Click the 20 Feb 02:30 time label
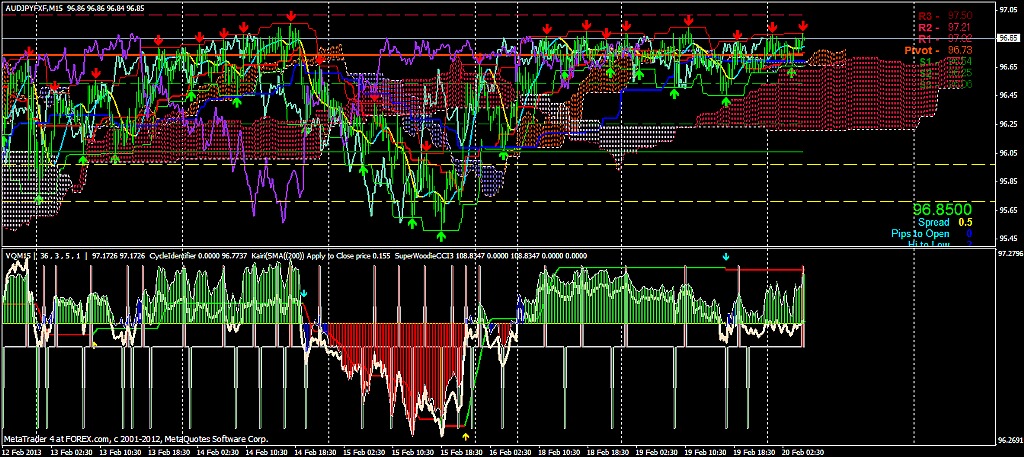 coord(805,452)
